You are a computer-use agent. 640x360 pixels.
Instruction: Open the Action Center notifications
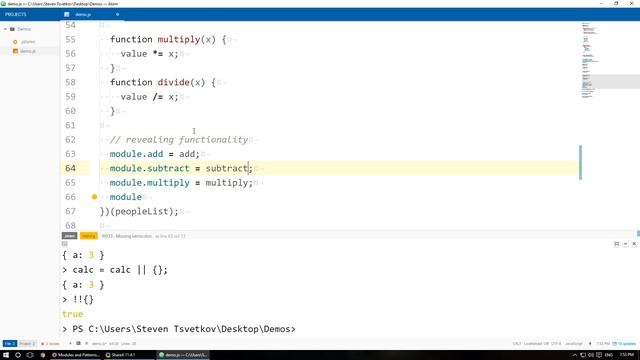coord(599,355)
